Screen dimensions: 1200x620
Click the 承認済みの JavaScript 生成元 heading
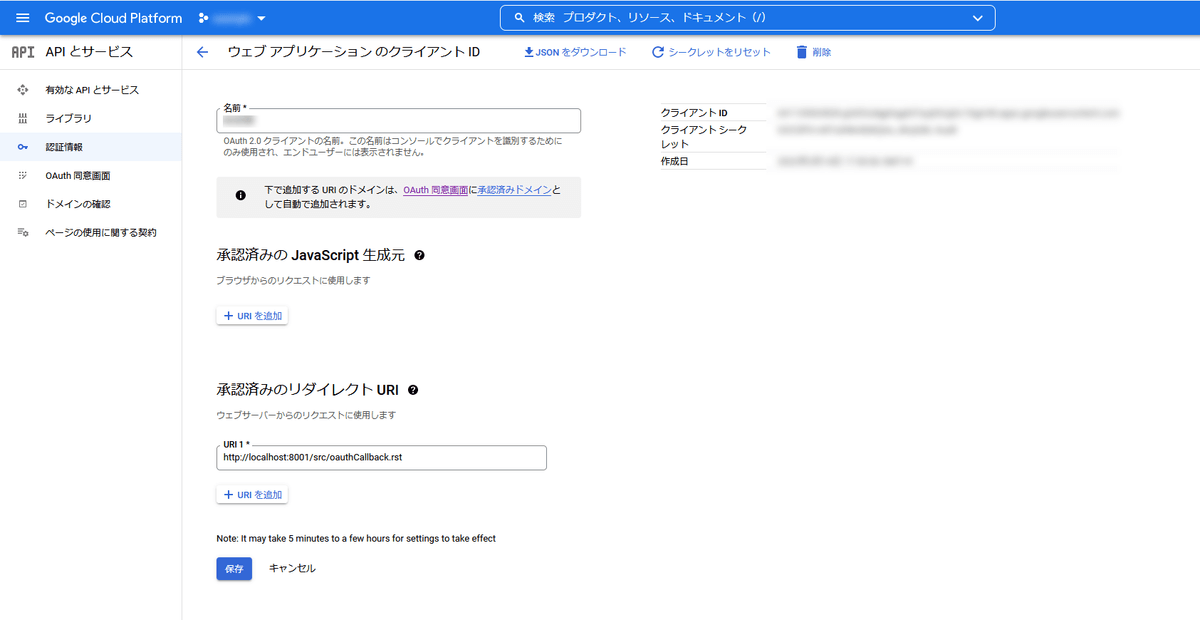(x=311, y=256)
